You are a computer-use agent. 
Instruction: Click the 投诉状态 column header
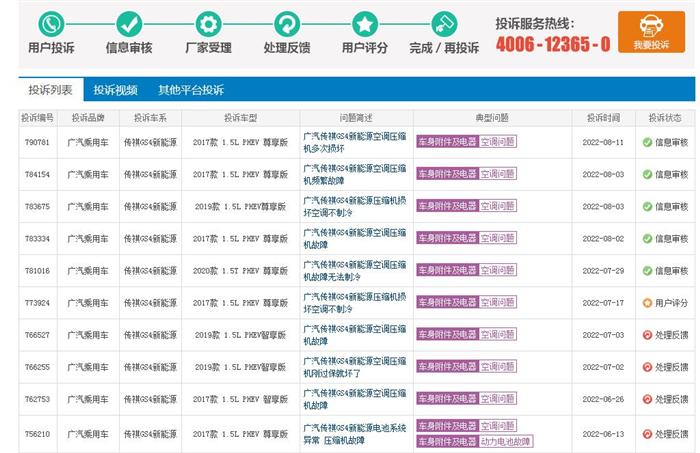coord(664,117)
